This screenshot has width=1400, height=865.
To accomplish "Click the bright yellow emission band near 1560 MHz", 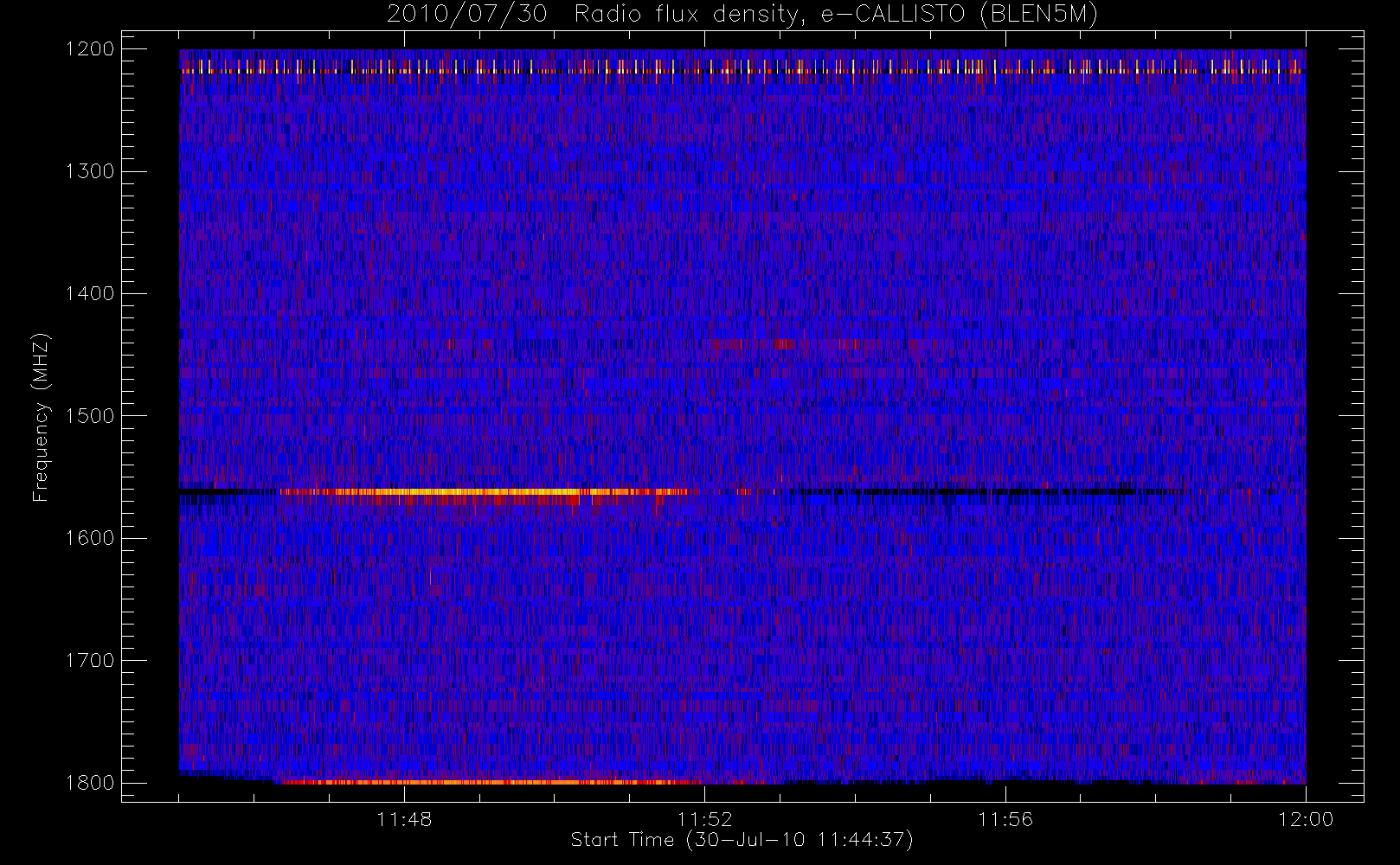I will click(x=485, y=494).
